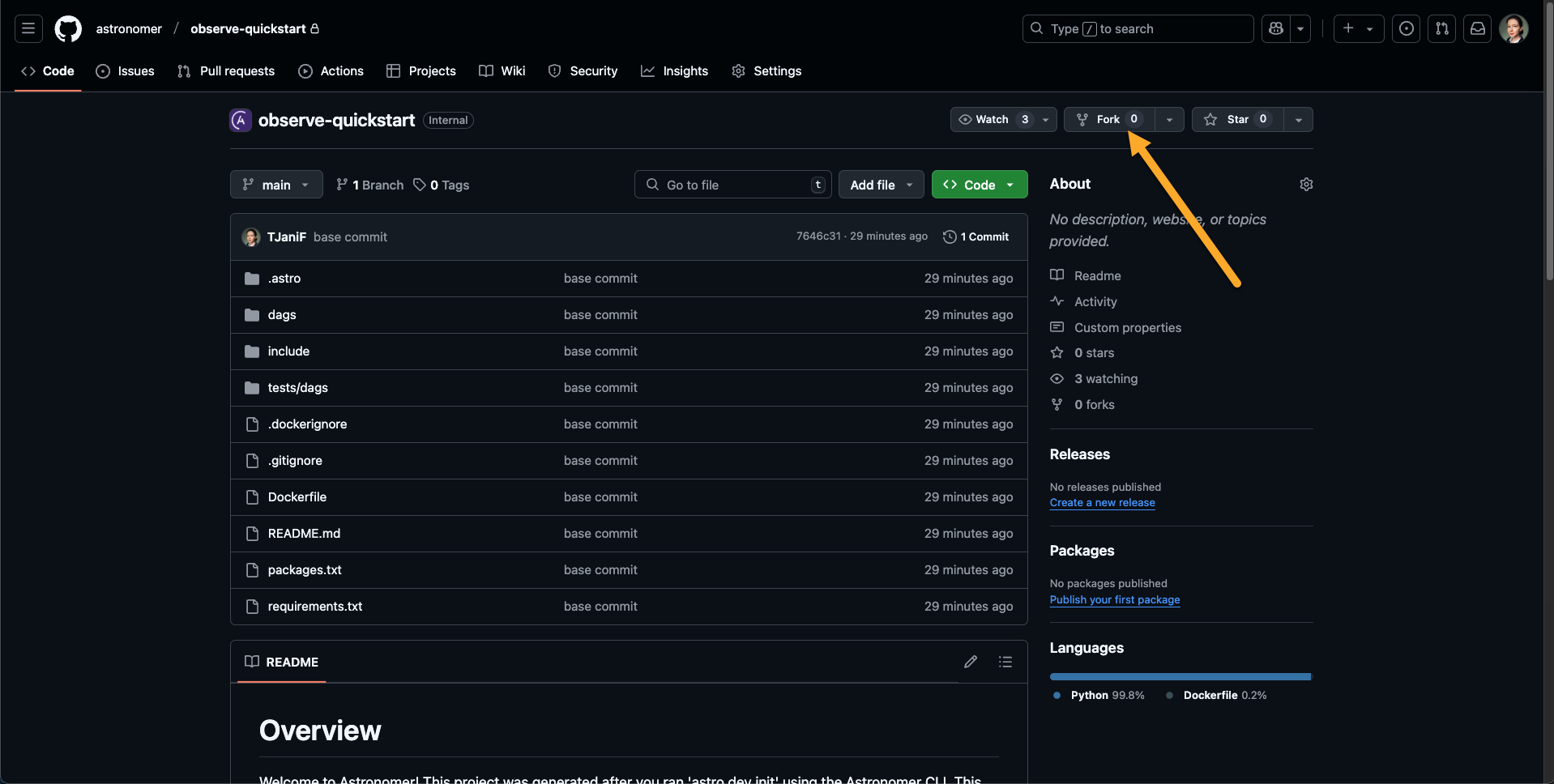1554x784 pixels.
Task: Follow the Create a new release link
Action: pyautogui.click(x=1102, y=502)
